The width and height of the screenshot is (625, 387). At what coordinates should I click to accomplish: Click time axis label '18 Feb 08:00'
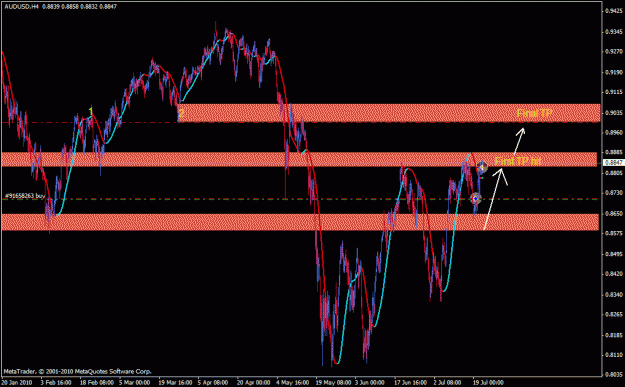pos(96,382)
